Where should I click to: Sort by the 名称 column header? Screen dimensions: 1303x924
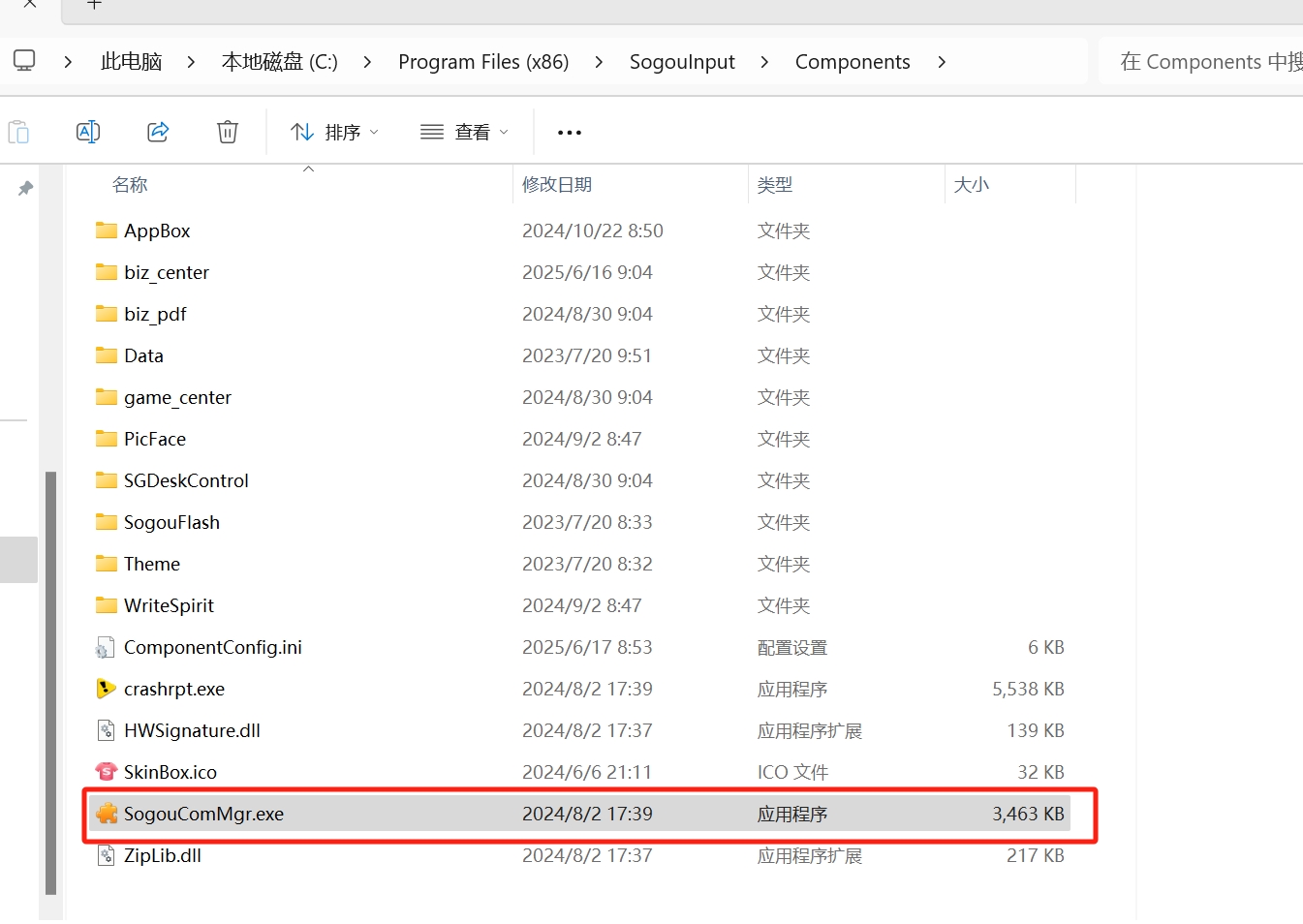[130, 184]
